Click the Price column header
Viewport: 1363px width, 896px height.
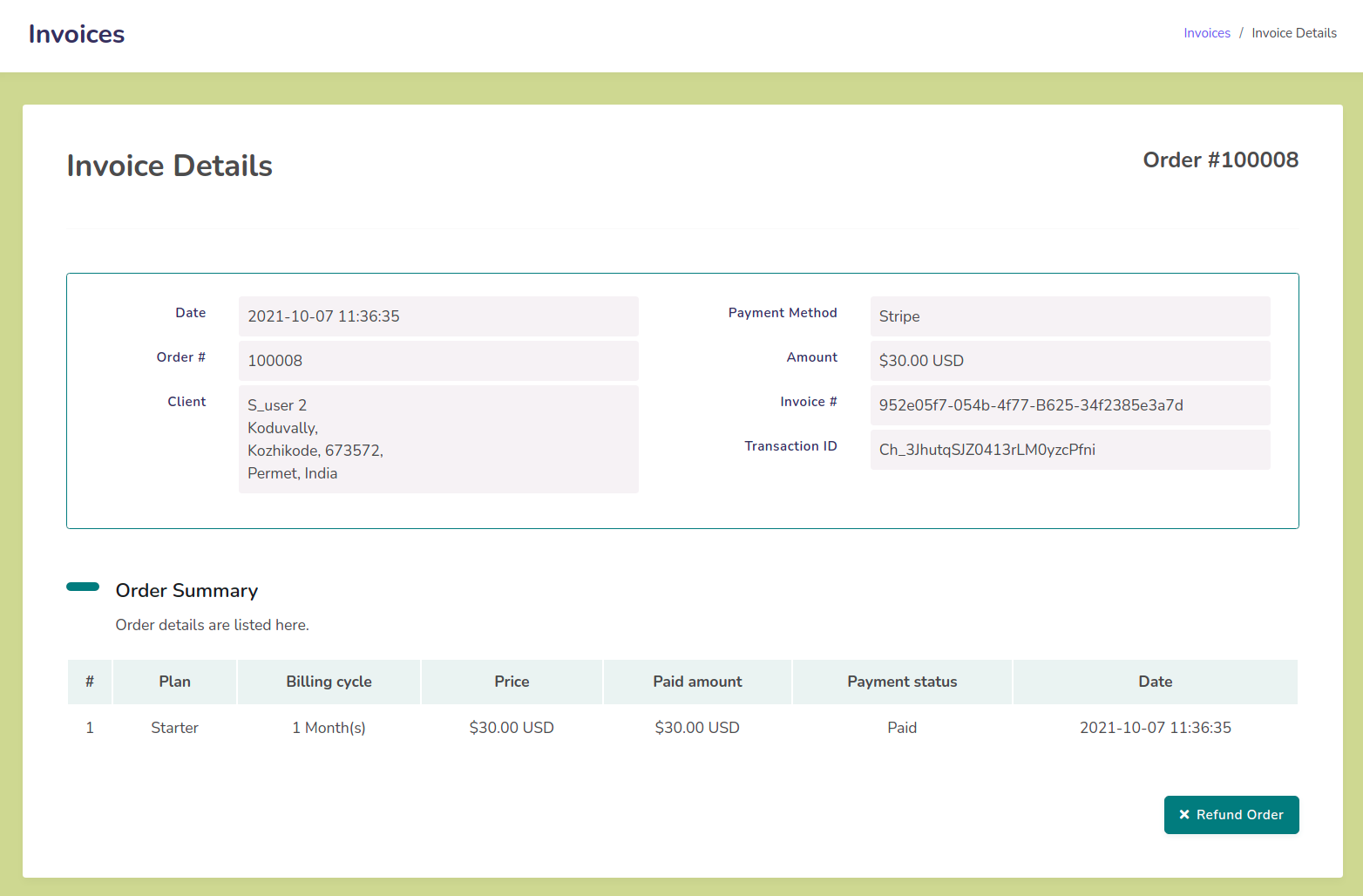coord(512,682)
